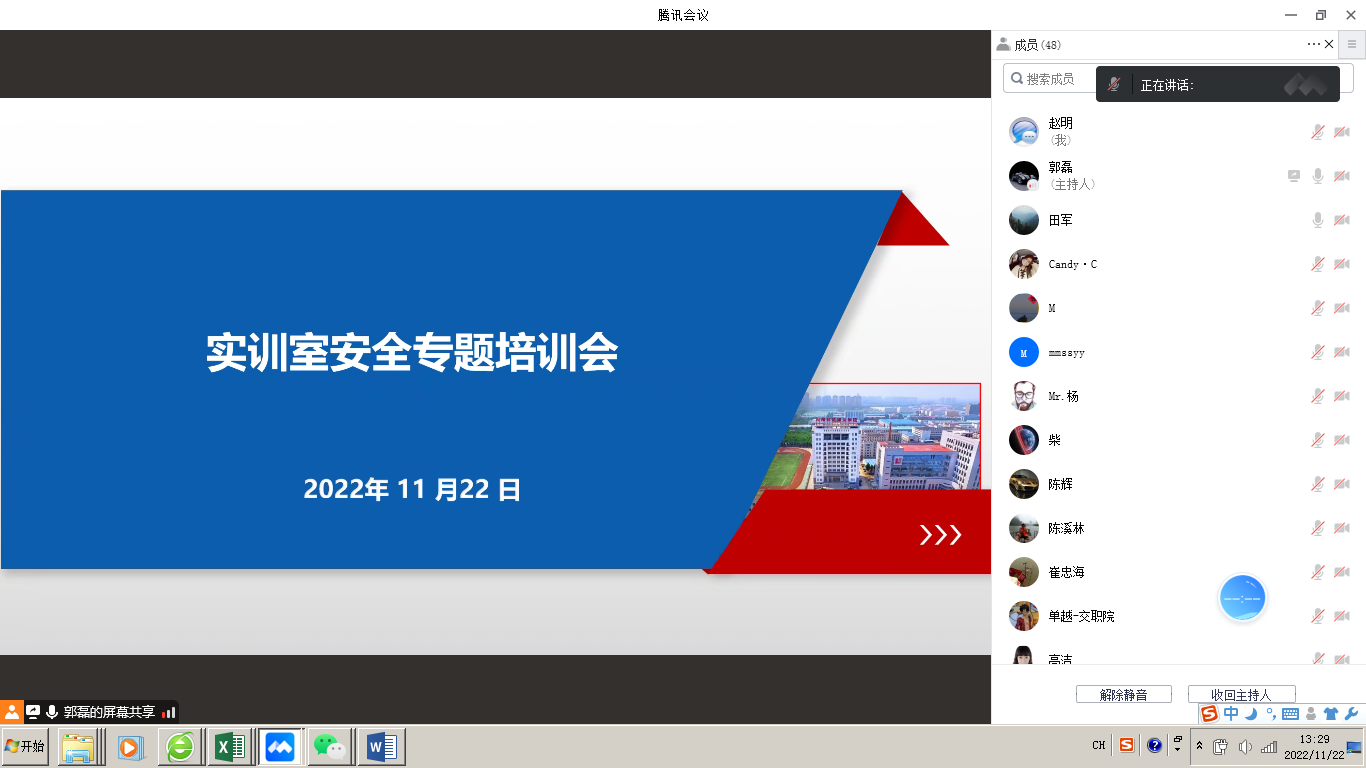
Task: Expand hidden system tray icons arrow
Action: click(1200, 746)
